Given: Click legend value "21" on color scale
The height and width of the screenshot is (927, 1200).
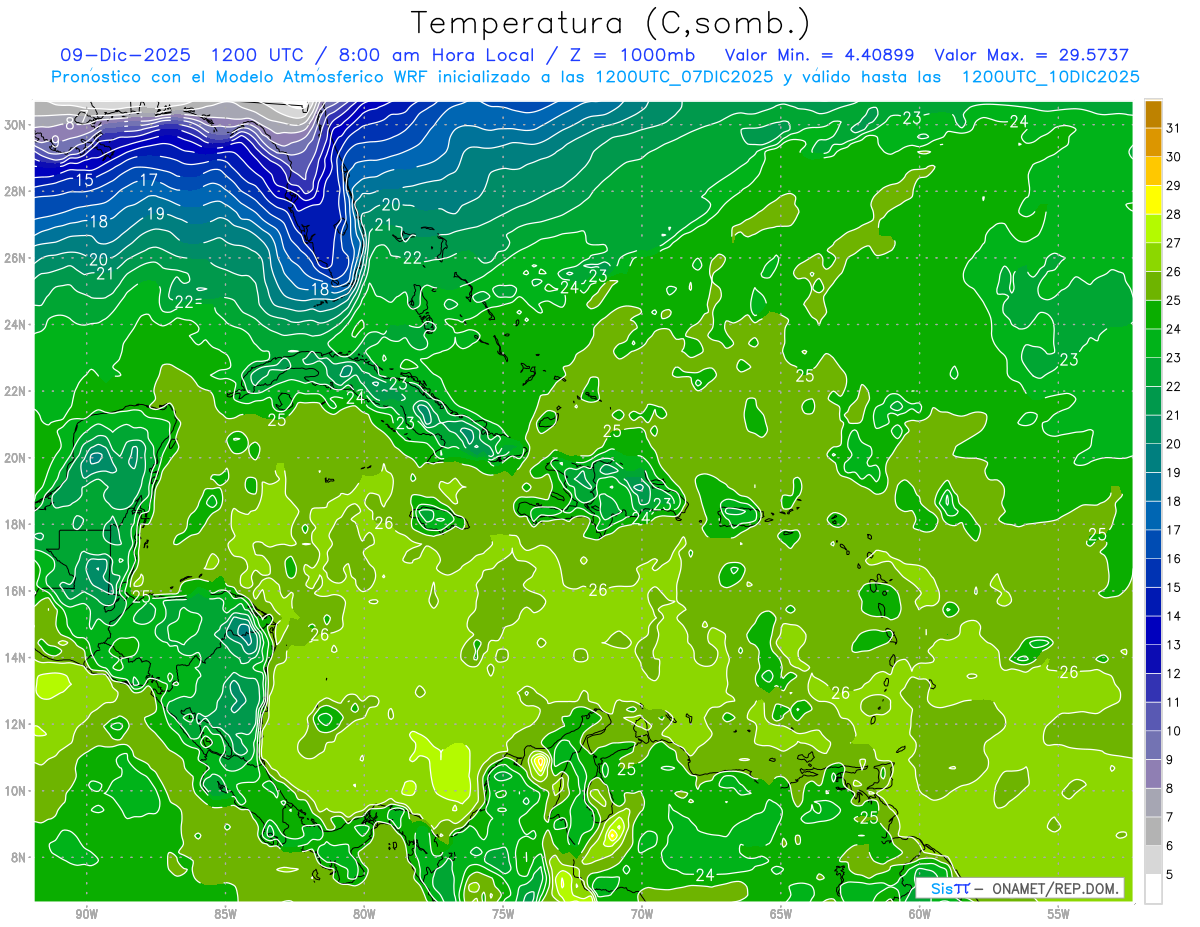Looking at the screenshot, I should pyautogui.click(x=1174, y=416).
